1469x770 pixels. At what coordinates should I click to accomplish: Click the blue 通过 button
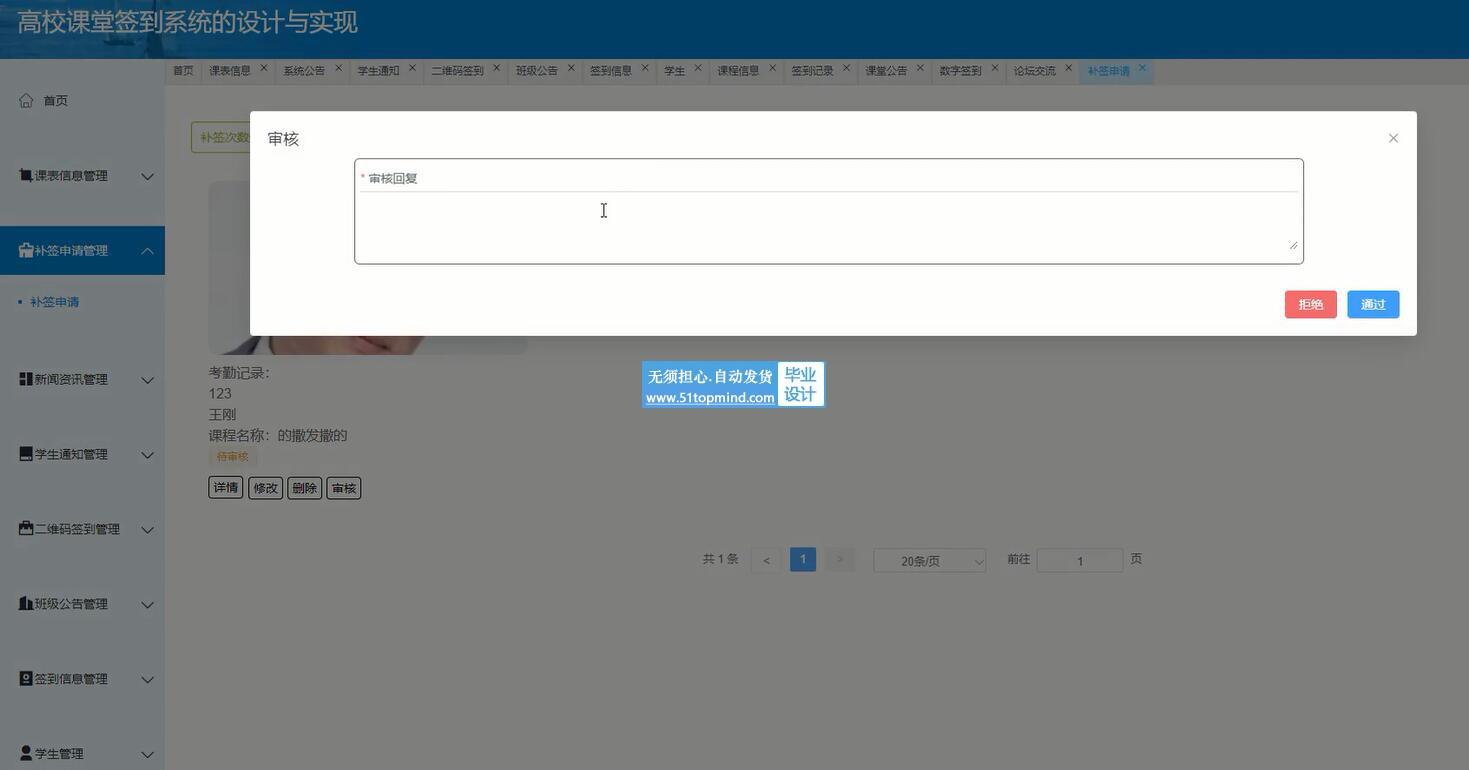1372,305
